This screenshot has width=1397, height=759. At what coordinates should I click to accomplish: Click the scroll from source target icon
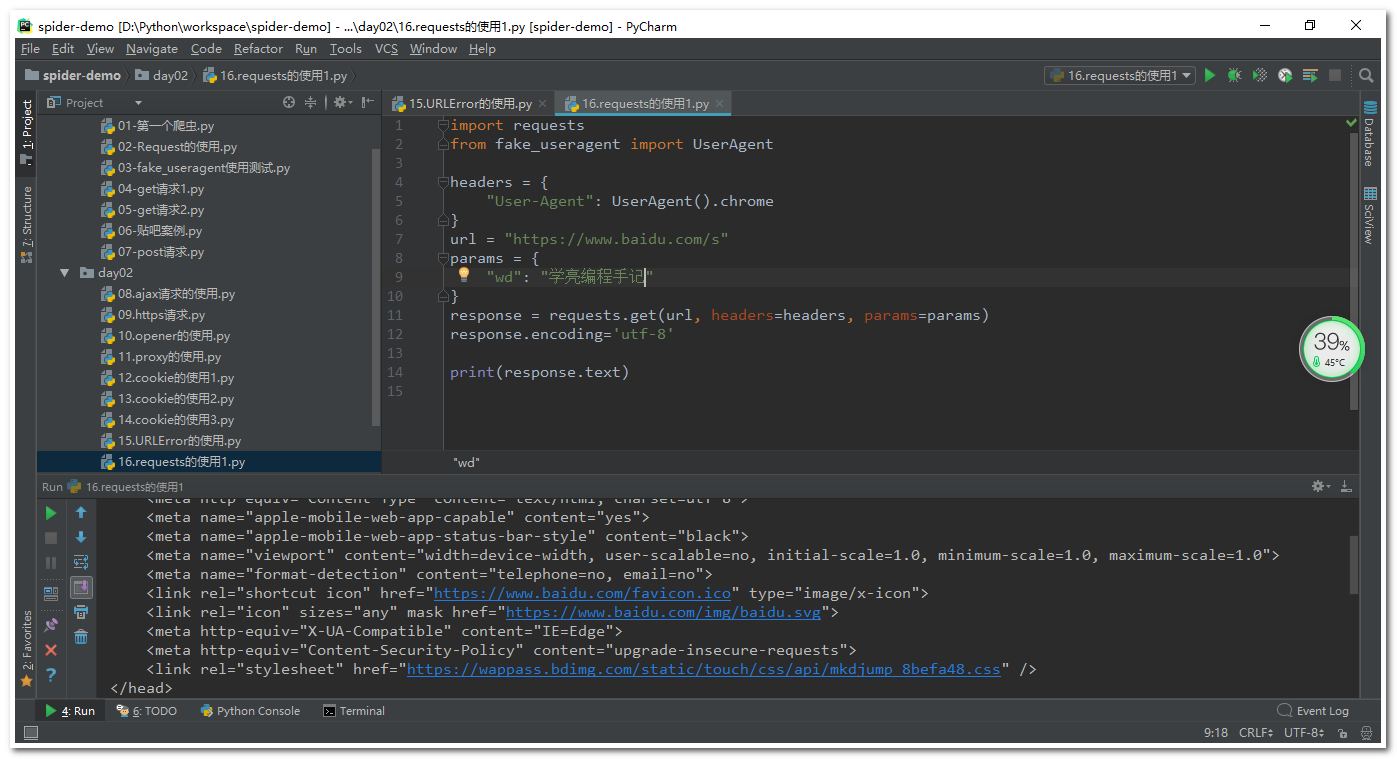289,102
